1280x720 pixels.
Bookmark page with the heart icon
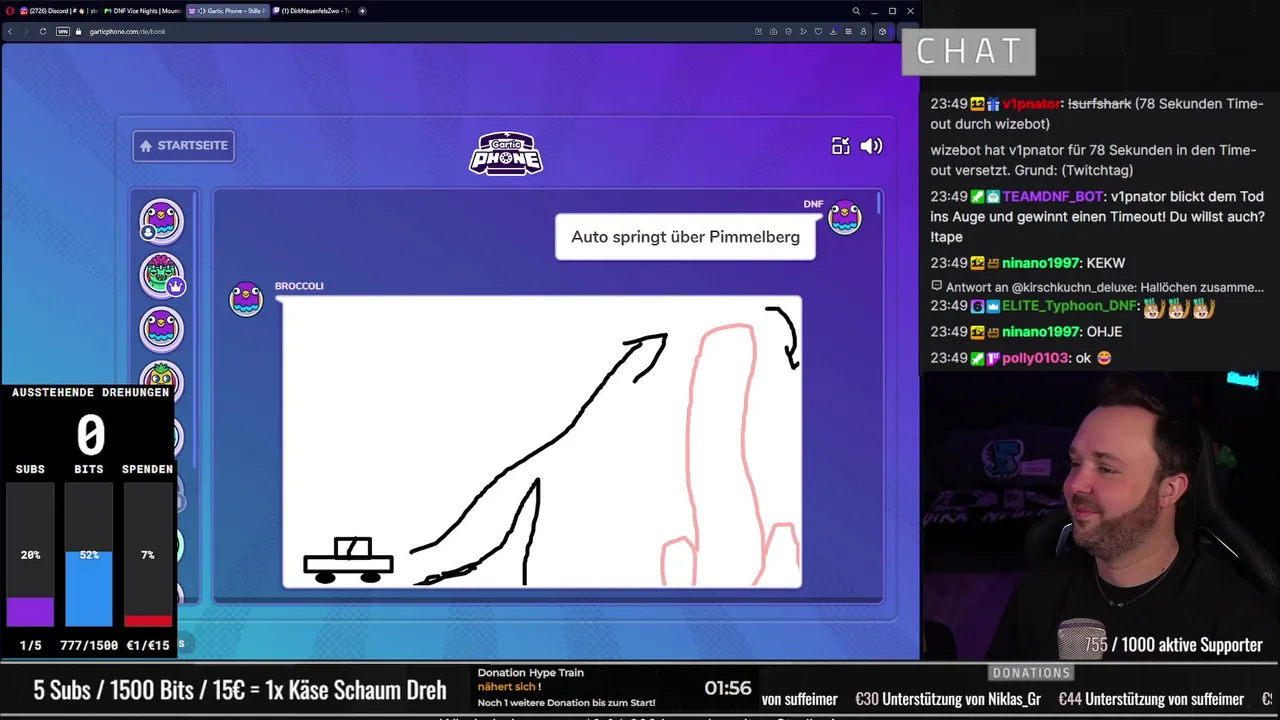click(819, 31)
